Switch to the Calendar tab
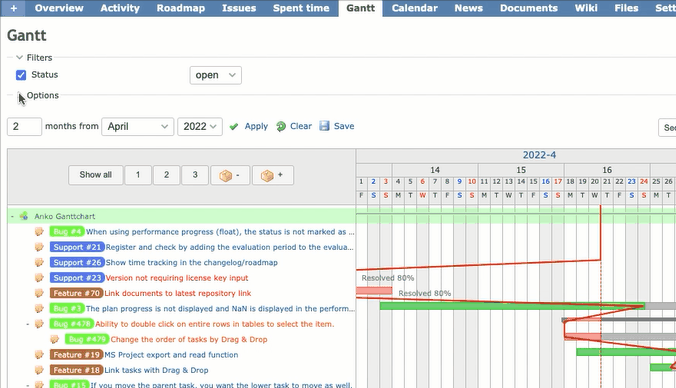 coord(415,8)
